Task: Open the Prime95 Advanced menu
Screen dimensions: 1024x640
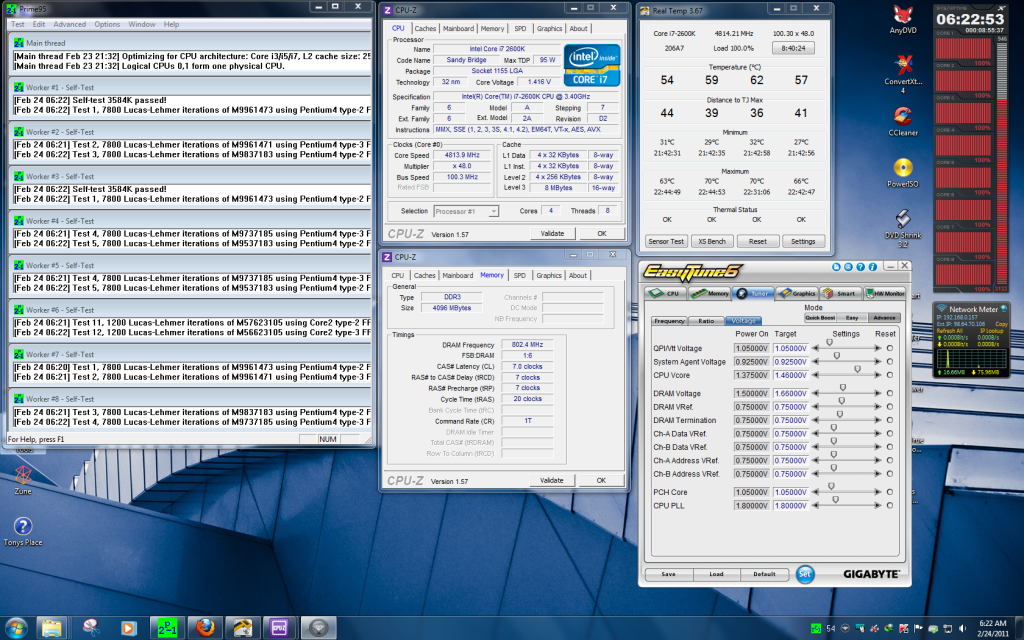Action: coord(69,24)
